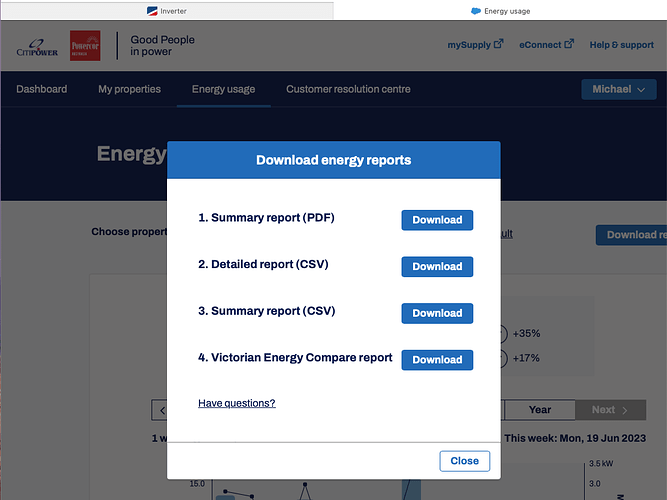This screenshot has width=667, height=500.
Task: Select the Year view button
Action: point(540,410)
